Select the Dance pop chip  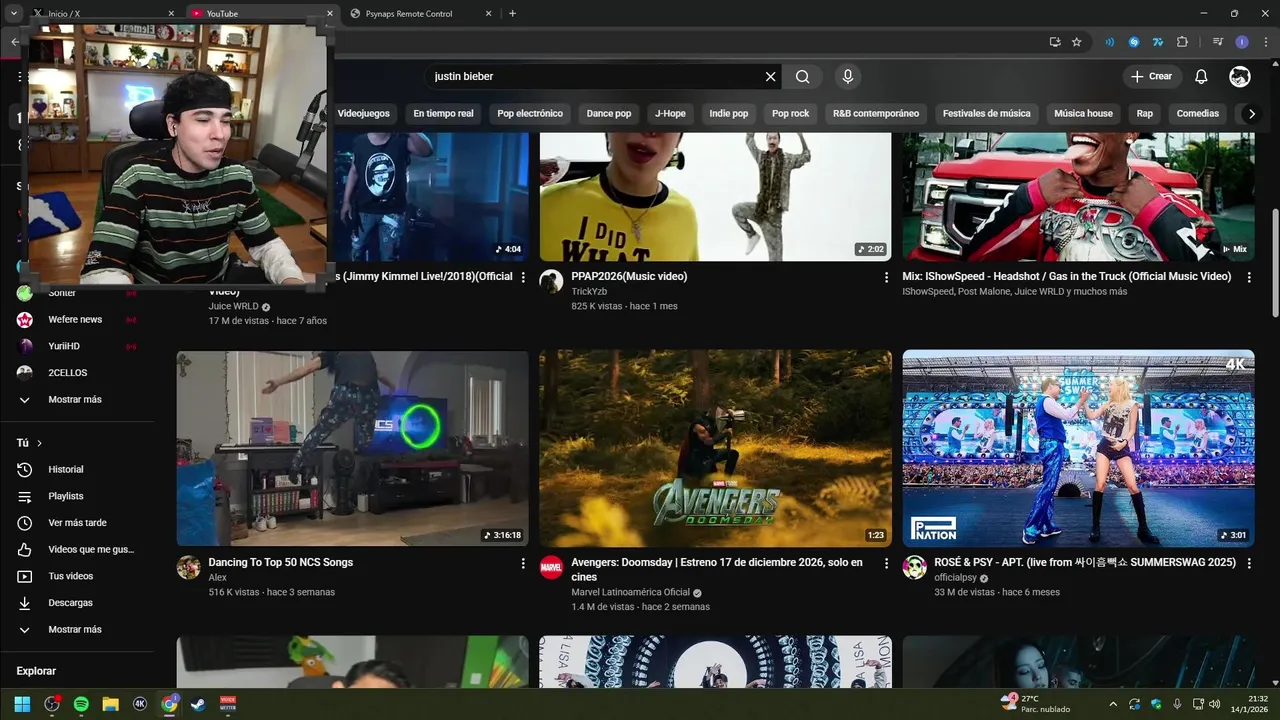(x=609, y=114)
